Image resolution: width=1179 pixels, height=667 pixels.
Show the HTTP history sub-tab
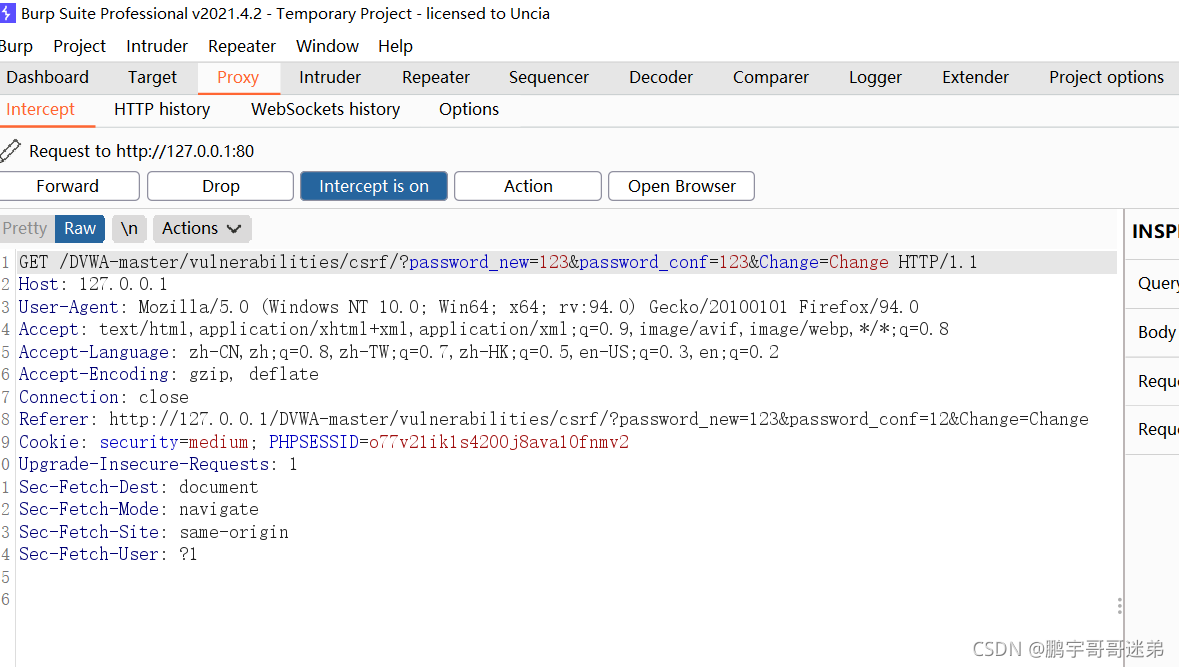tap(162, 110)
